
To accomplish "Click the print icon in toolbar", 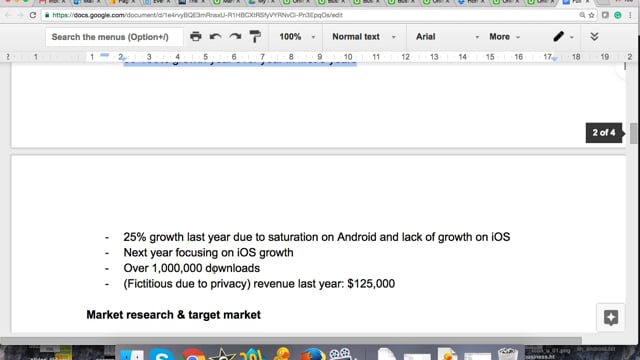I will (x=196, y=37).
